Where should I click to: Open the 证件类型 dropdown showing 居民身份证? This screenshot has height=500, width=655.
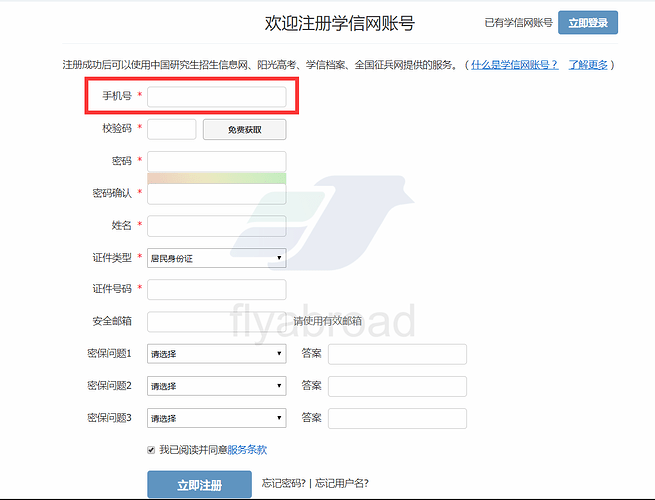pyautogui.click(x=217, y=258)
